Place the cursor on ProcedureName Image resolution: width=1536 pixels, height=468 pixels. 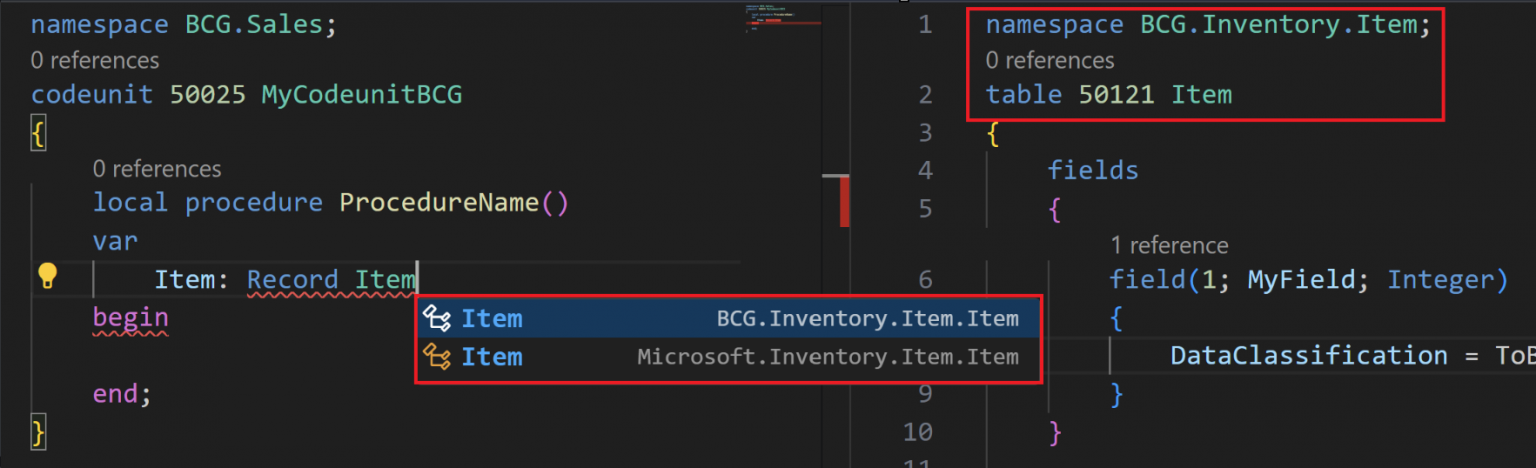[x=439, y=203]
